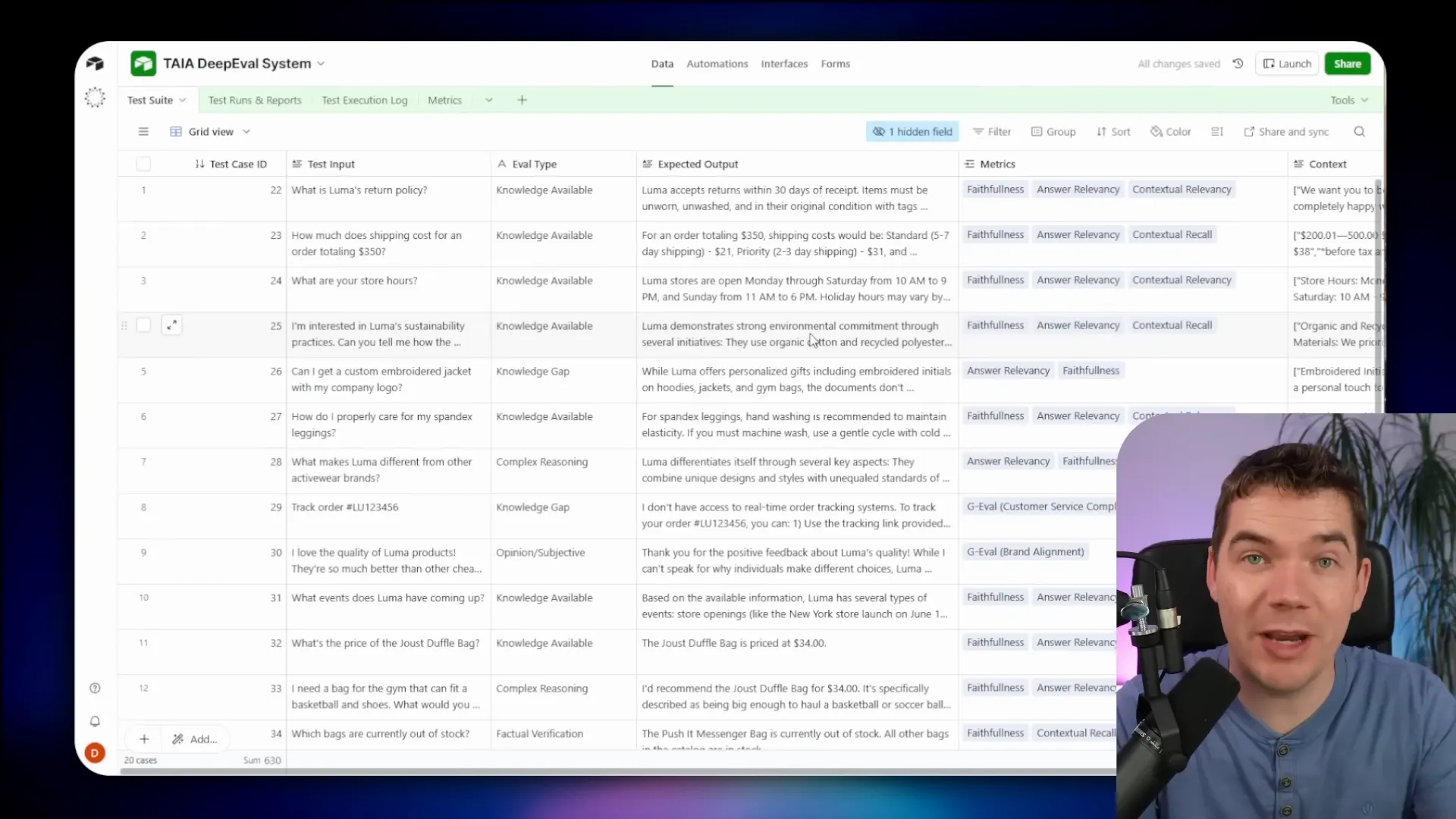Click G-Eval (Brand Alignment) tag in row 30

(1025, 551)
